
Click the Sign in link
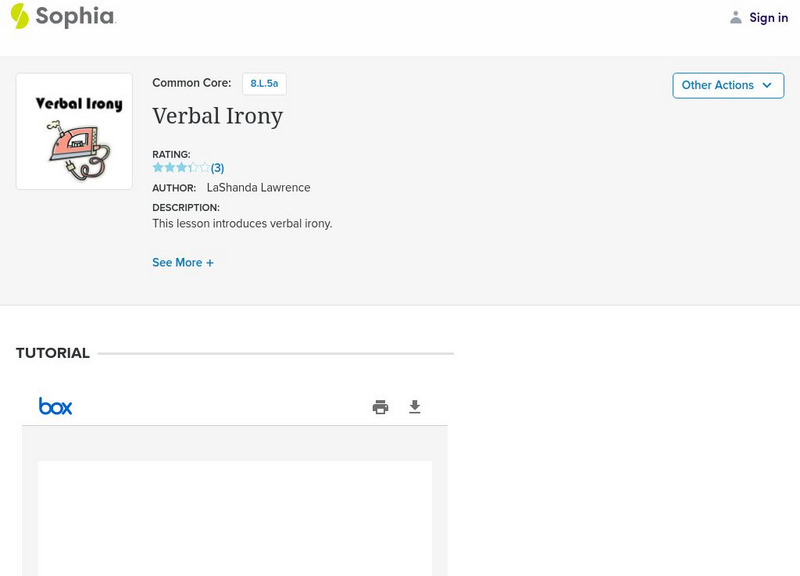pos(768,18)
